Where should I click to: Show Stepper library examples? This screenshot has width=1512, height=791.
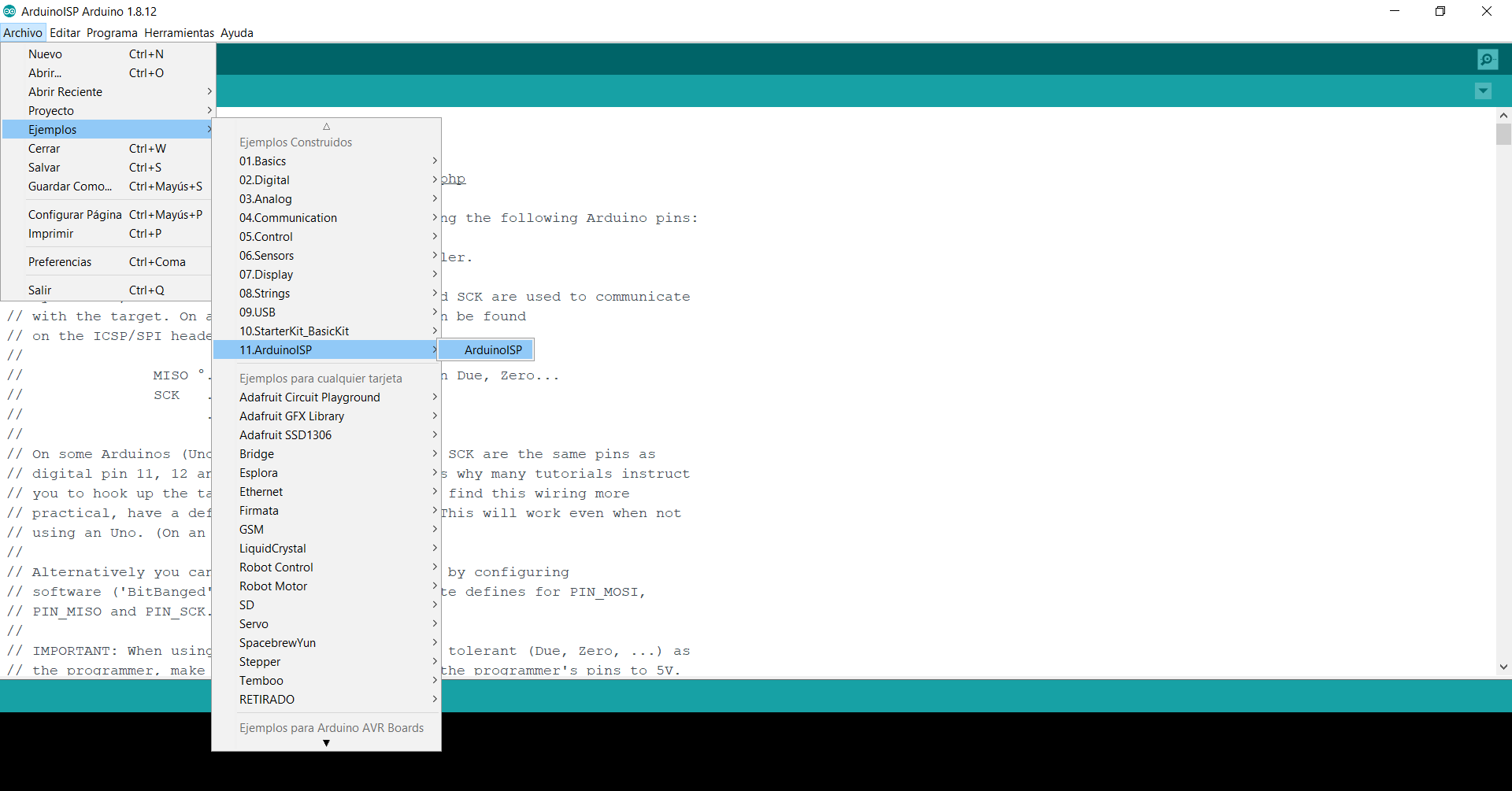(326, 662)
